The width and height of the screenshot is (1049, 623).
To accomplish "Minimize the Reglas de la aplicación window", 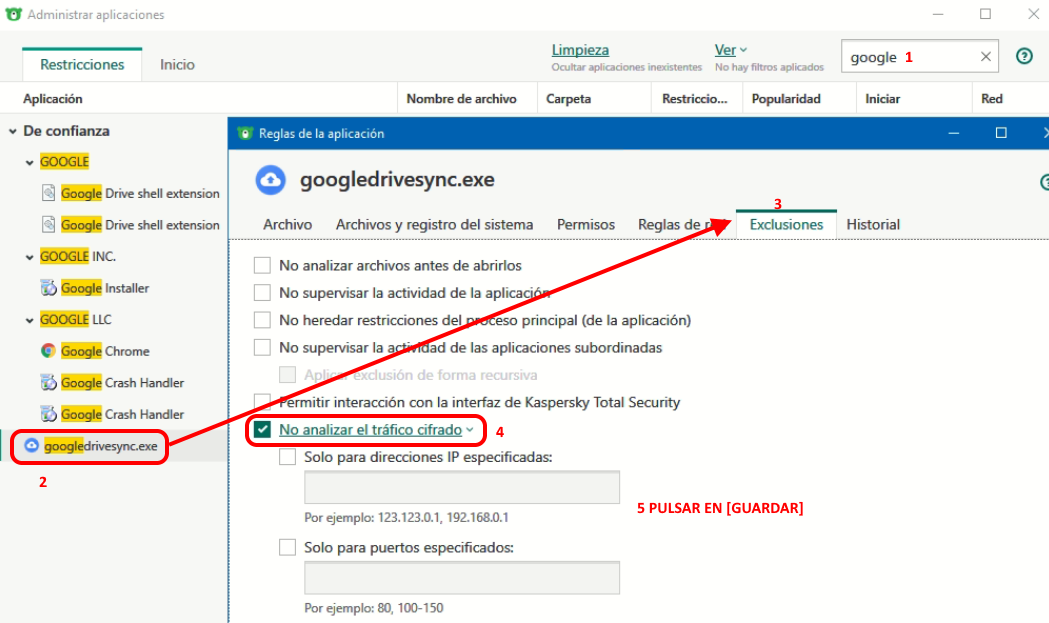I will pos(953,133).
